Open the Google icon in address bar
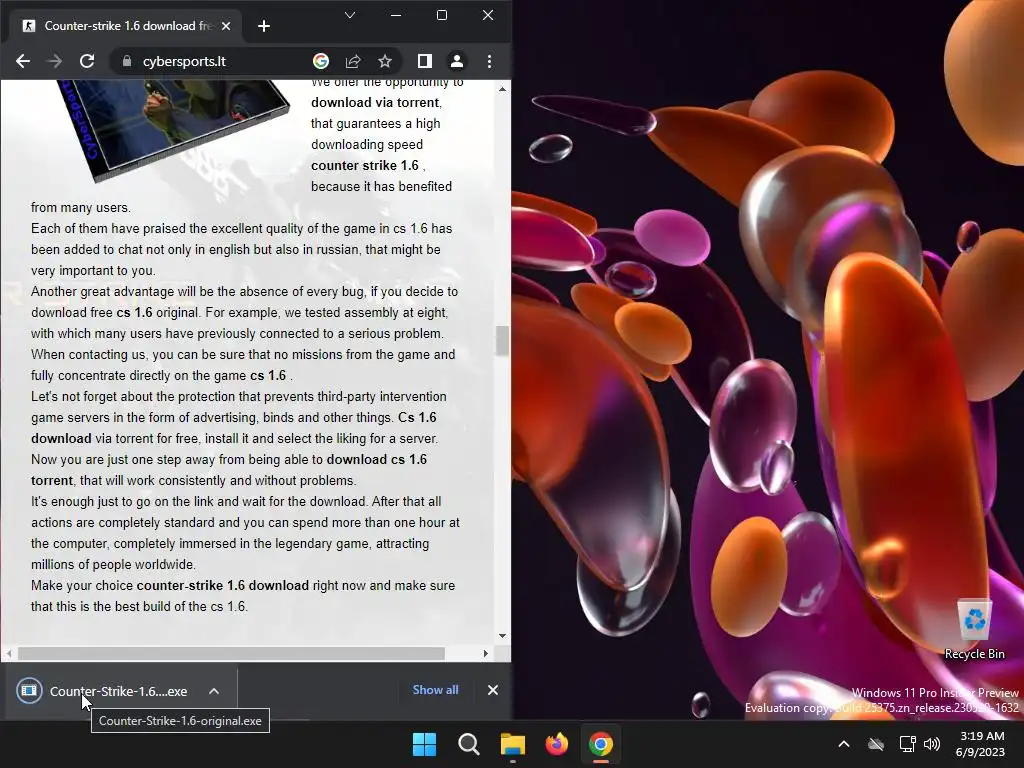The height and width of the screenshot is (768, 1024). pos(321,61)
